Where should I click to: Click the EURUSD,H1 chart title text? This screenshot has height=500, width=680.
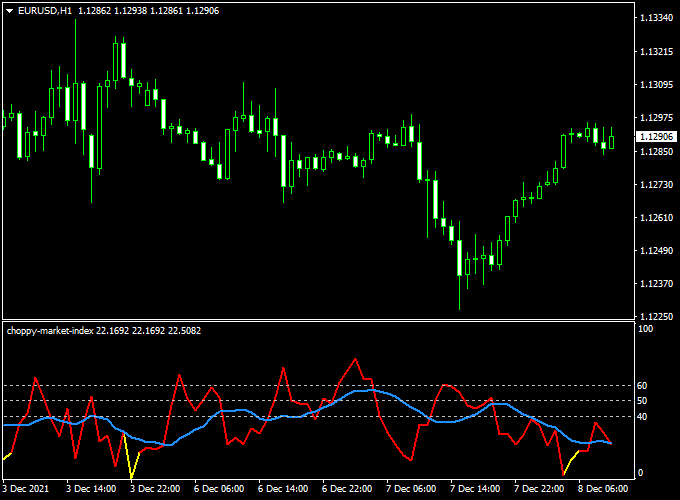click(45, 11)
